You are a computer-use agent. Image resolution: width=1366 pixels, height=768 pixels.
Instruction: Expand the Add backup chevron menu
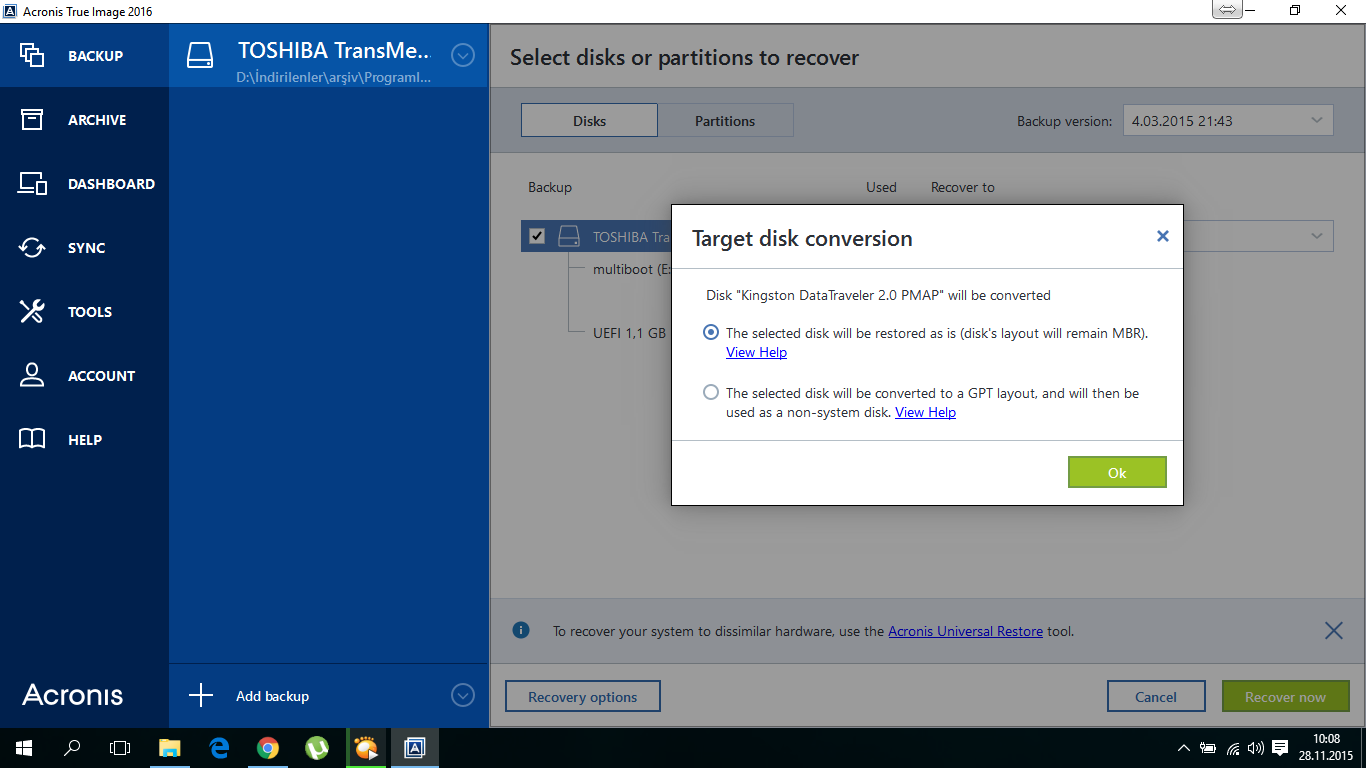462,695
